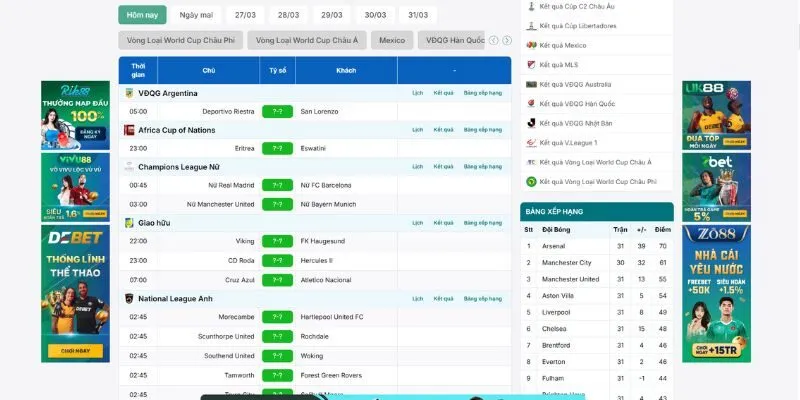800x400 pixels.
Task: Click the MLS shield icon in sidebar
Action: pyautogui.click(x=532, y=65)
